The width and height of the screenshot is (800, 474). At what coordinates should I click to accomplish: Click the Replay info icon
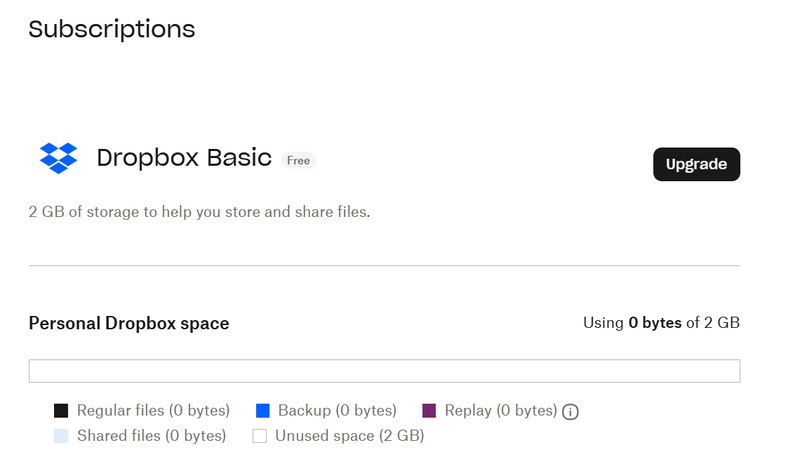(571, 411)
